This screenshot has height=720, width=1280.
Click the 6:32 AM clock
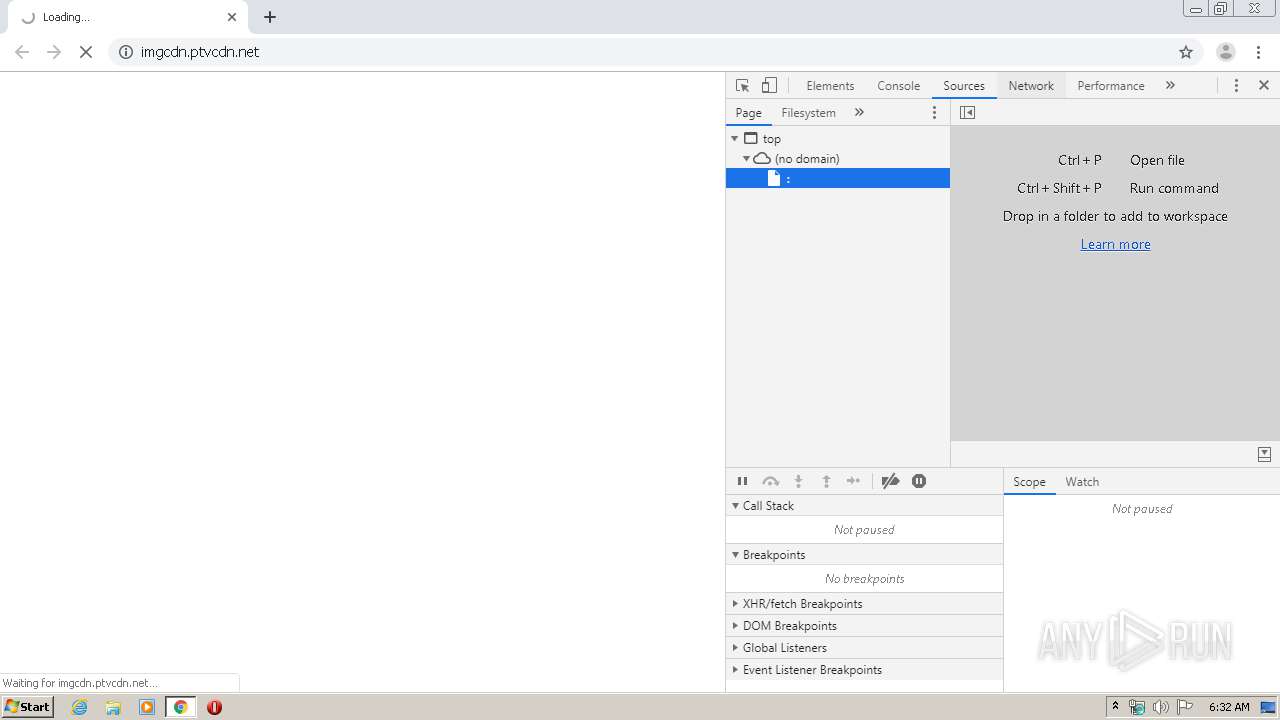coord(1229,707)
